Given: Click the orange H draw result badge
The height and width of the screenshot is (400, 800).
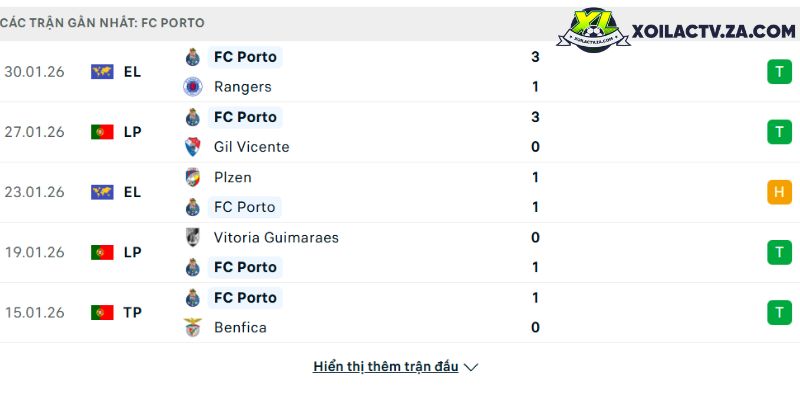Looking at the screenshot, I should [x=779, y=192].
